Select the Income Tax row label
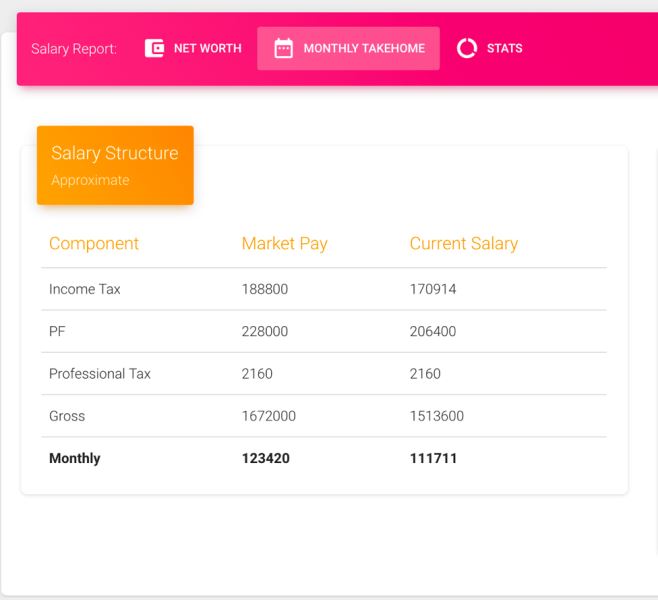The height and width of the screenshot is (600, 658). coord(85,289)
